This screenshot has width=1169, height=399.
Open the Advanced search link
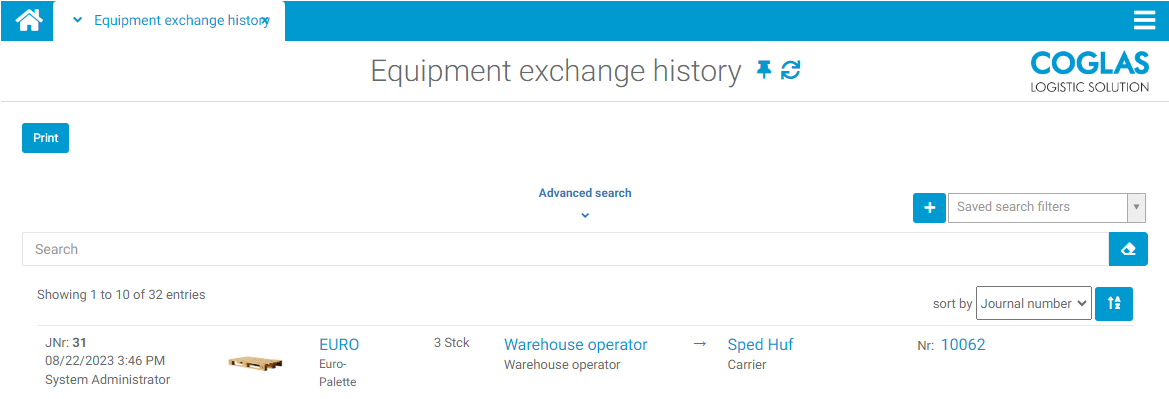pos(585,193)
